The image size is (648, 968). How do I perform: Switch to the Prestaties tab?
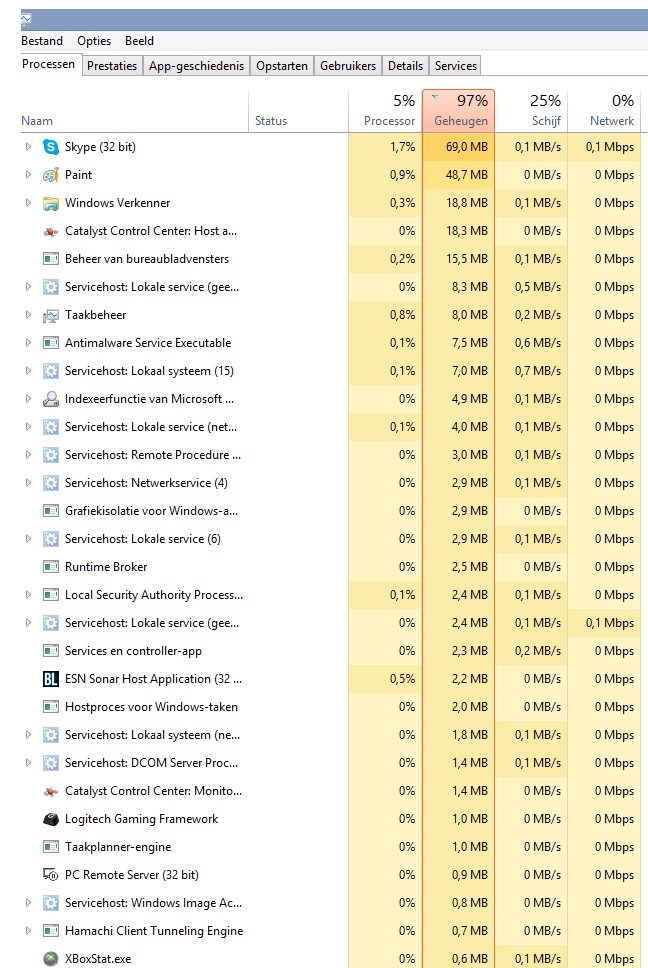coord(112,65)
